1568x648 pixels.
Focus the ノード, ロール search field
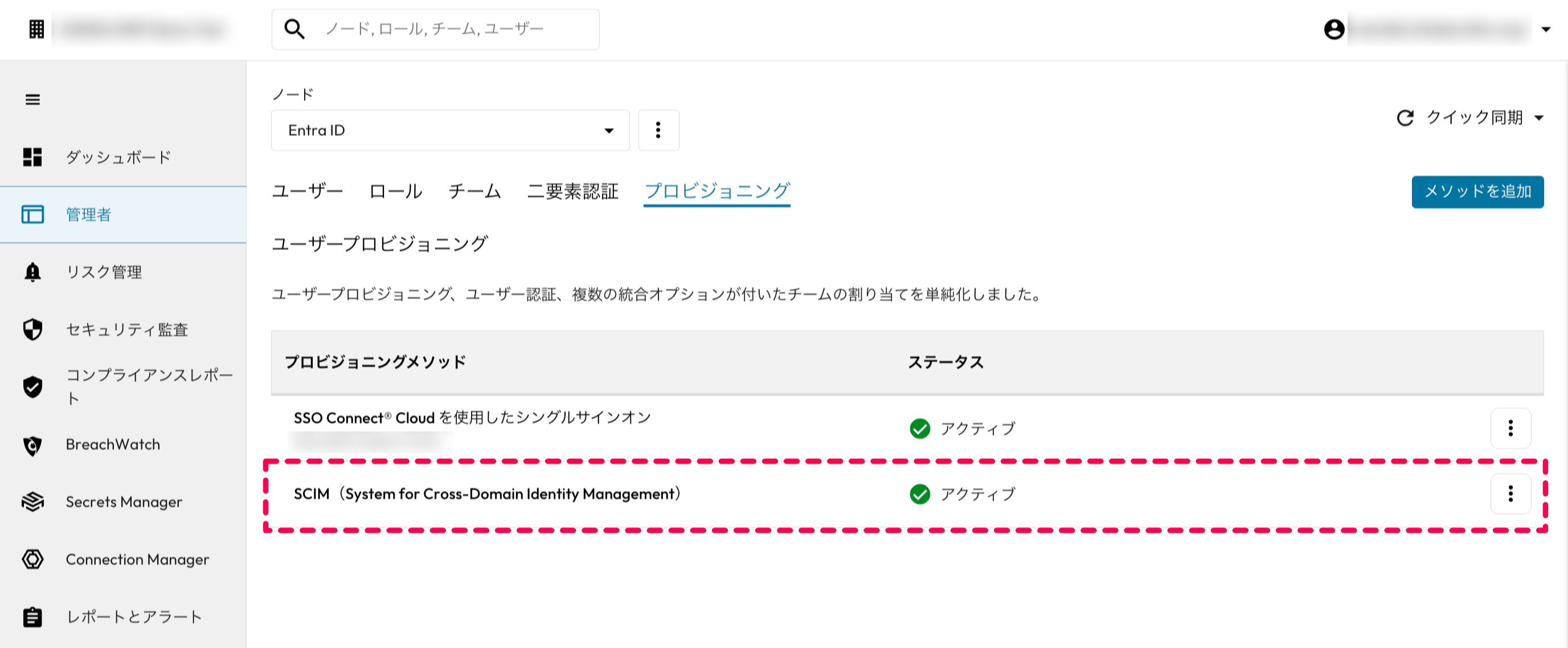click(435, 29)
